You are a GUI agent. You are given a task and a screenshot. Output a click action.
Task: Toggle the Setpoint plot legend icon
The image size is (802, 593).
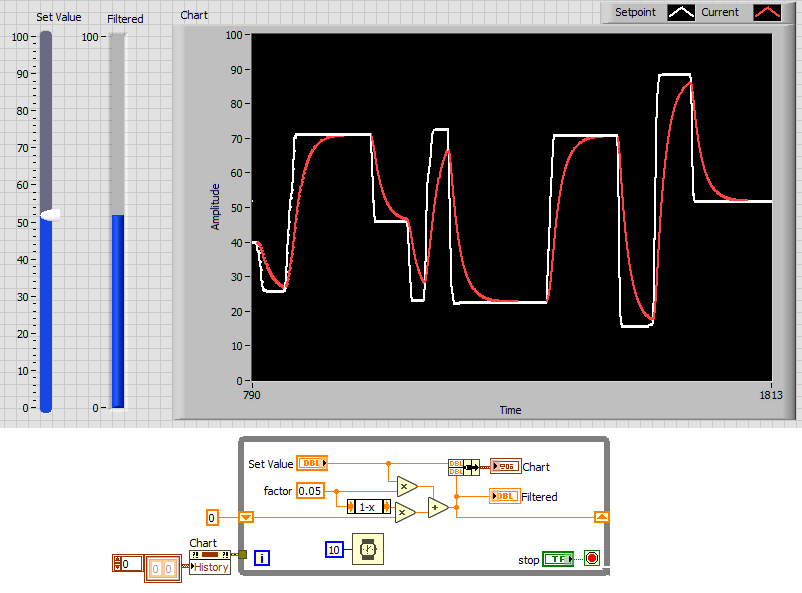[681, 13]
